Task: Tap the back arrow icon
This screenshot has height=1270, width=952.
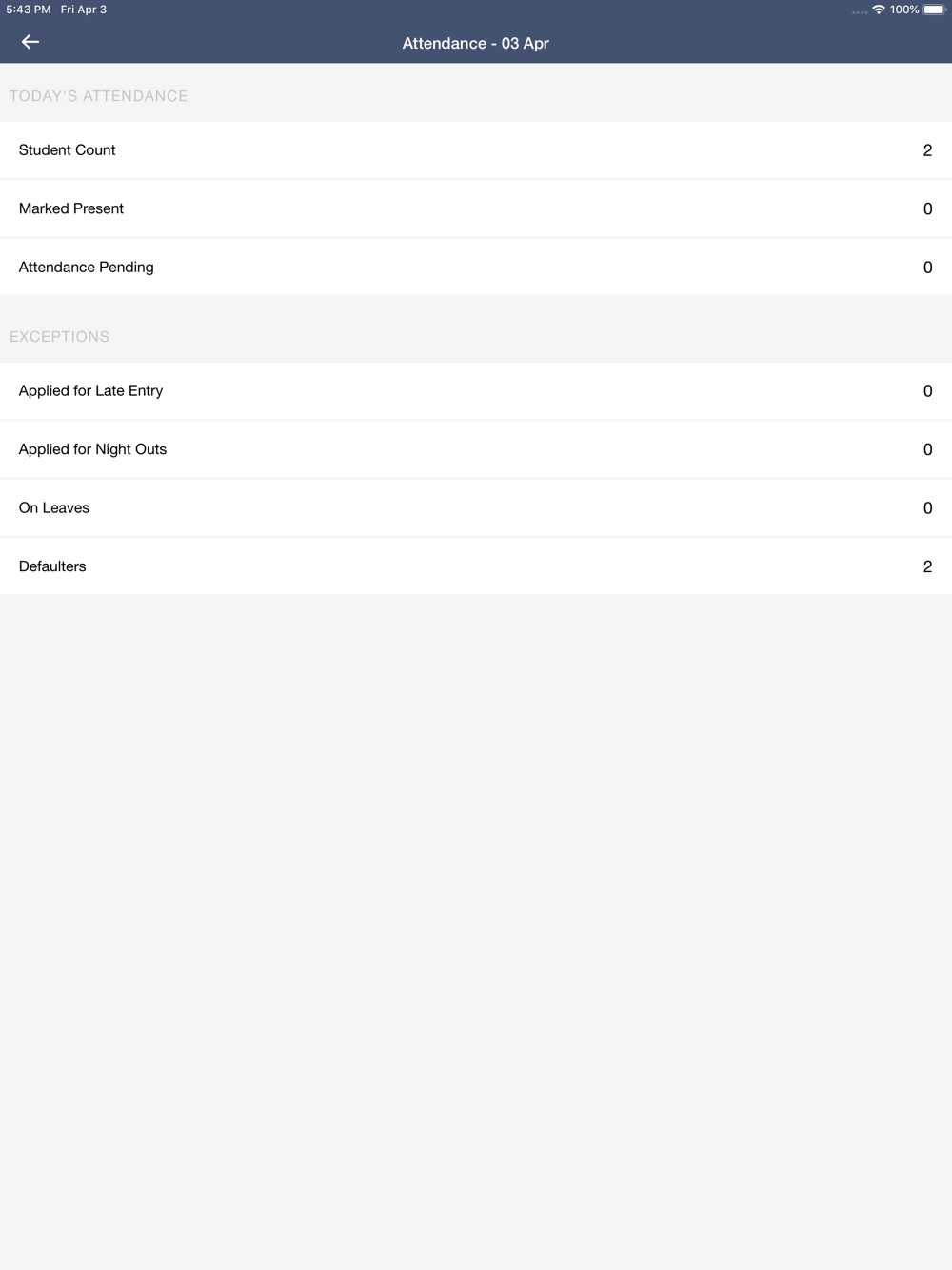Action: (x=30, y=42)
